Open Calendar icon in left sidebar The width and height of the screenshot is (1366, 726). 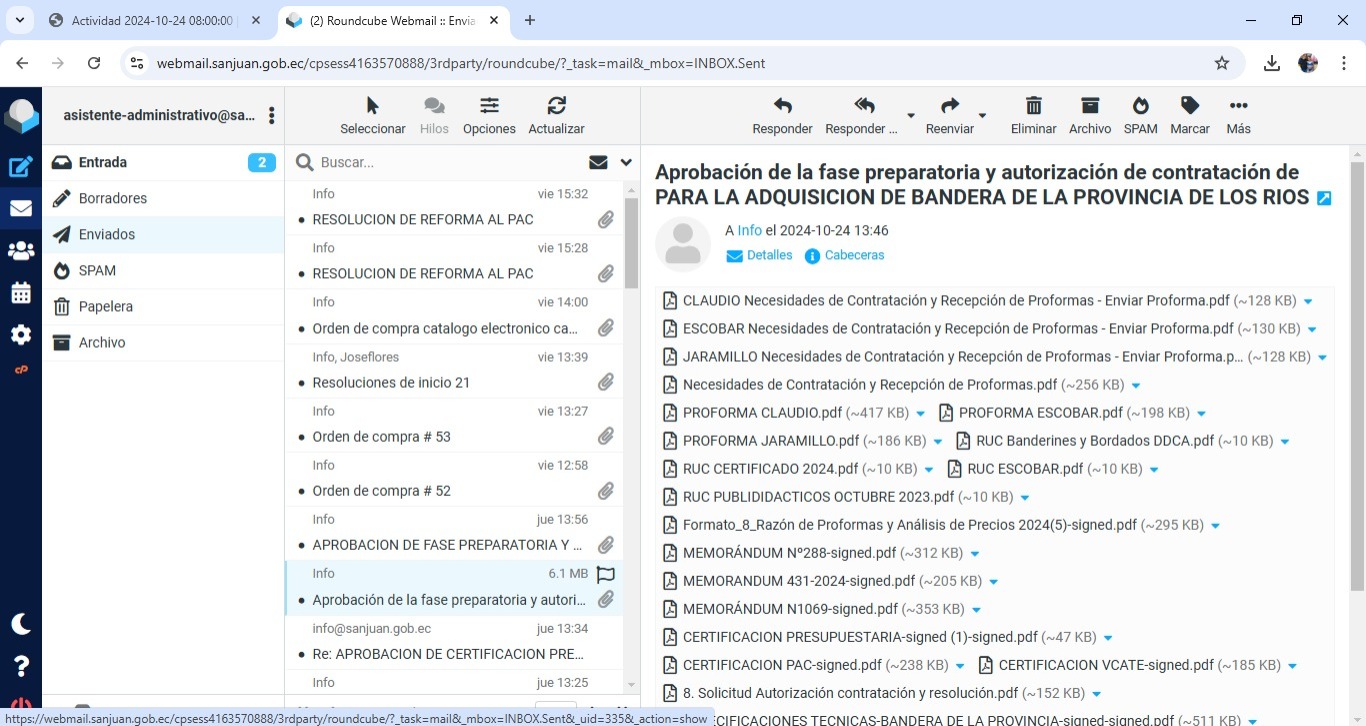(x=21, y=293)
